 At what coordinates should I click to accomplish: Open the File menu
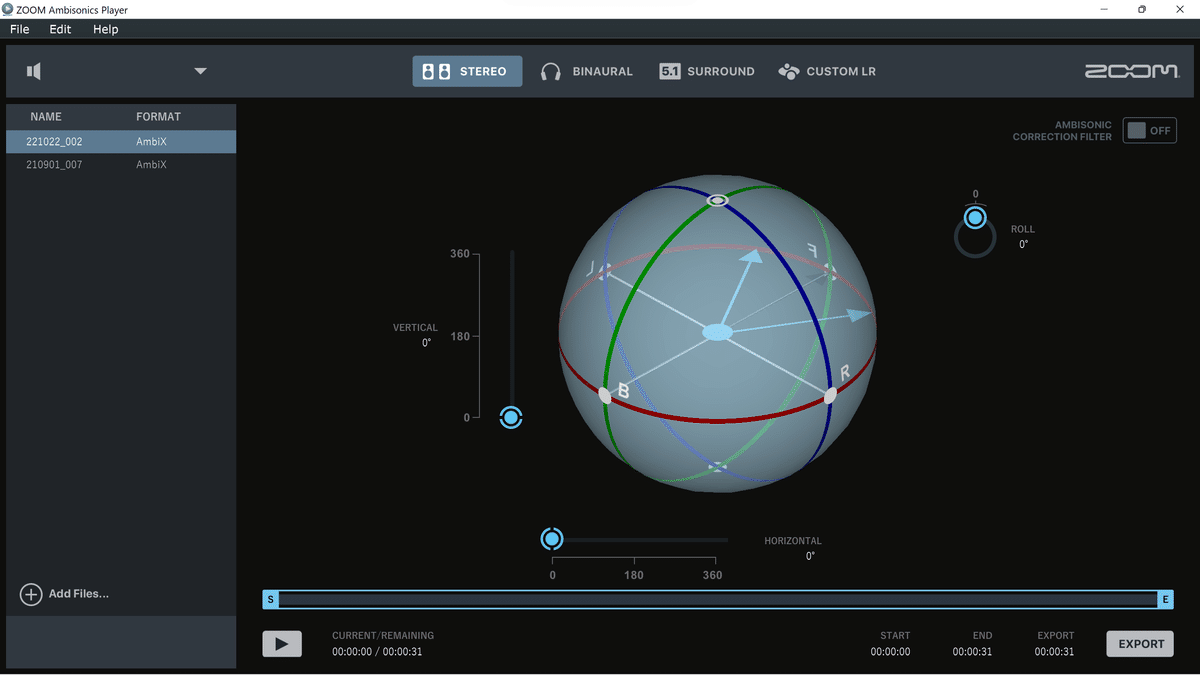pyautogui.click(x=19, y=29)
